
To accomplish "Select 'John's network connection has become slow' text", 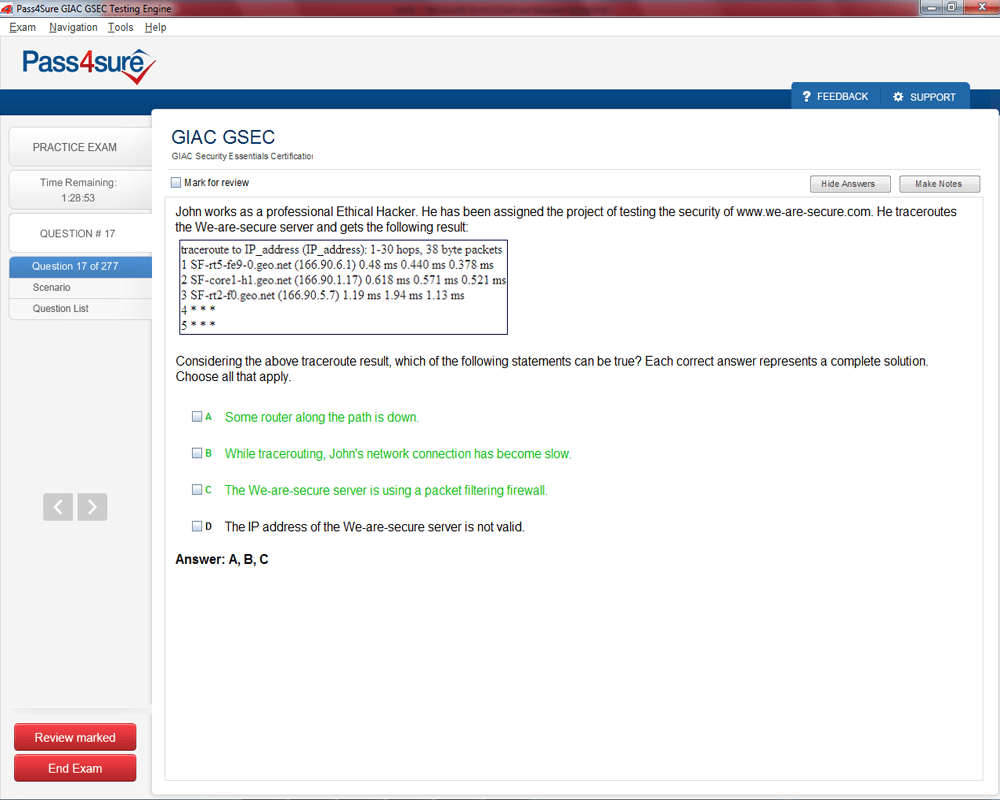I will pyautogui.click(x=449, y=454).
